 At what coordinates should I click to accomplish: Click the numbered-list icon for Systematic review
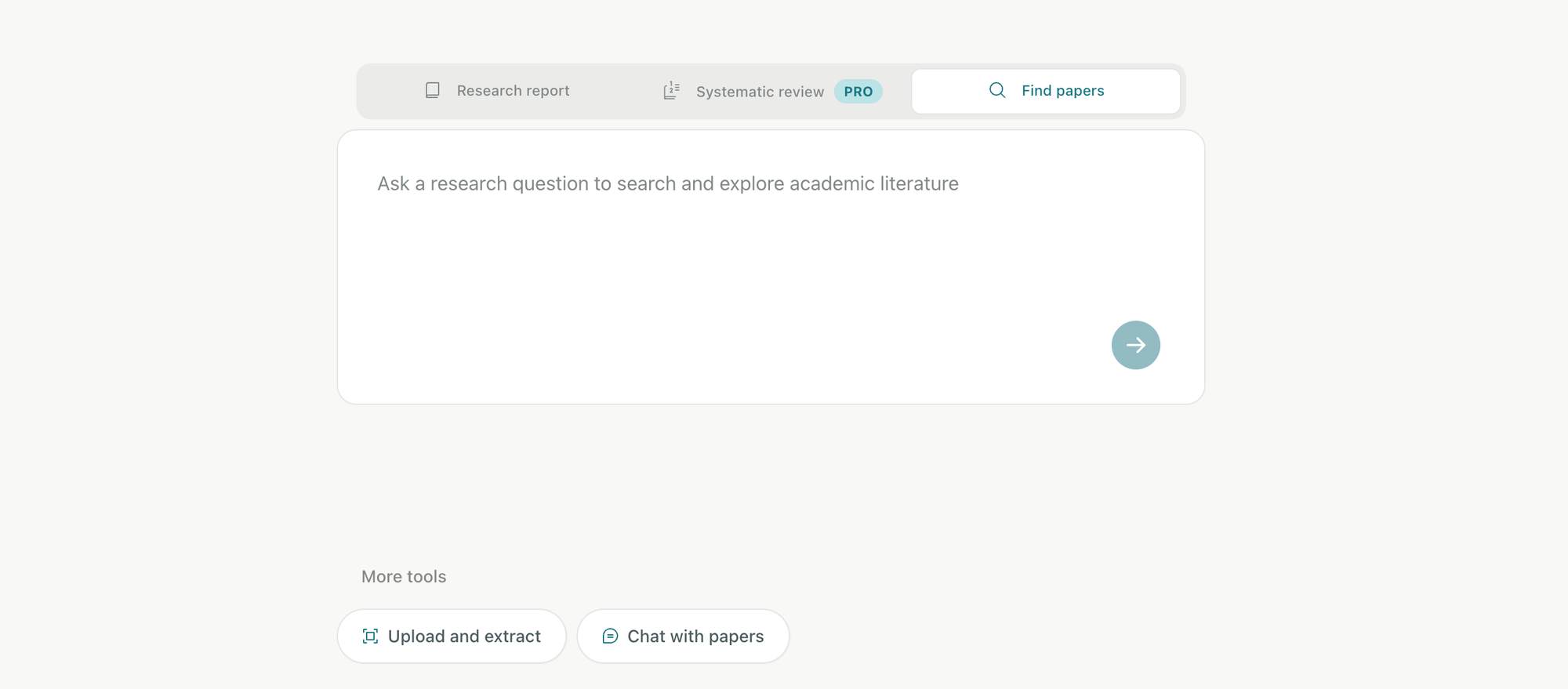(671, 91)
